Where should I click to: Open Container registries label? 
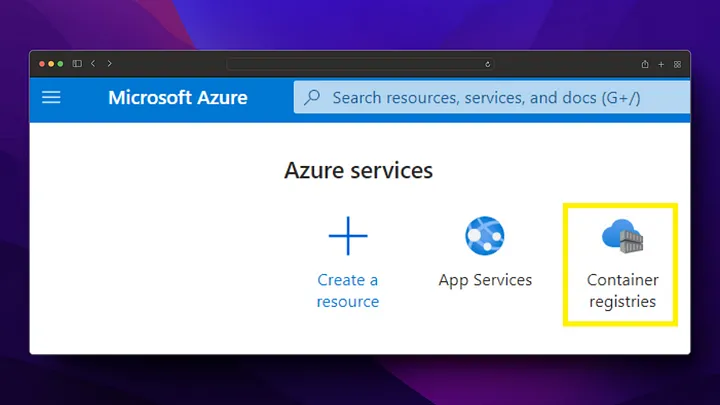tap(623, 291)
